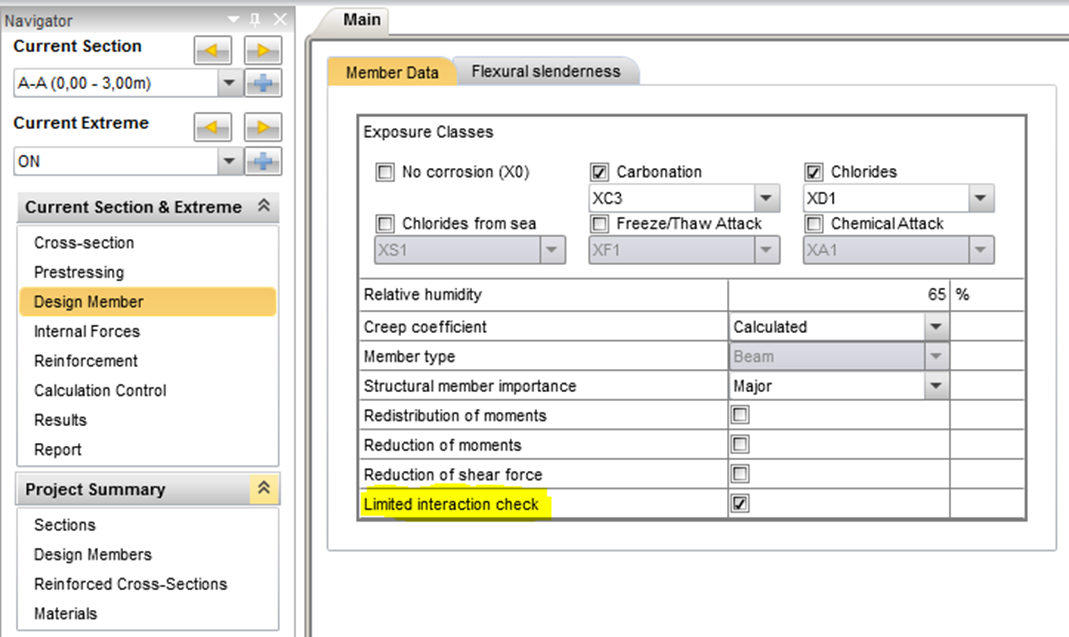Go to Internal Forces in navigator
The height and width of the screenshot is (637, 1069).
[x=87, y=331]
